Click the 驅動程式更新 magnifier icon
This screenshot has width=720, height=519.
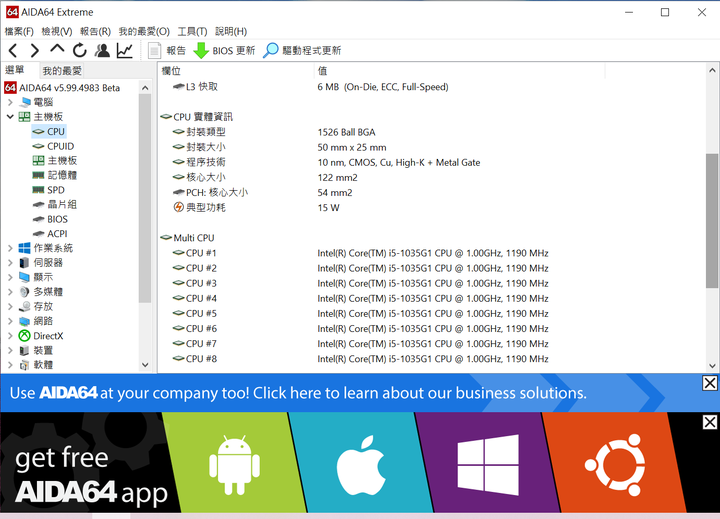pos(270,50)
